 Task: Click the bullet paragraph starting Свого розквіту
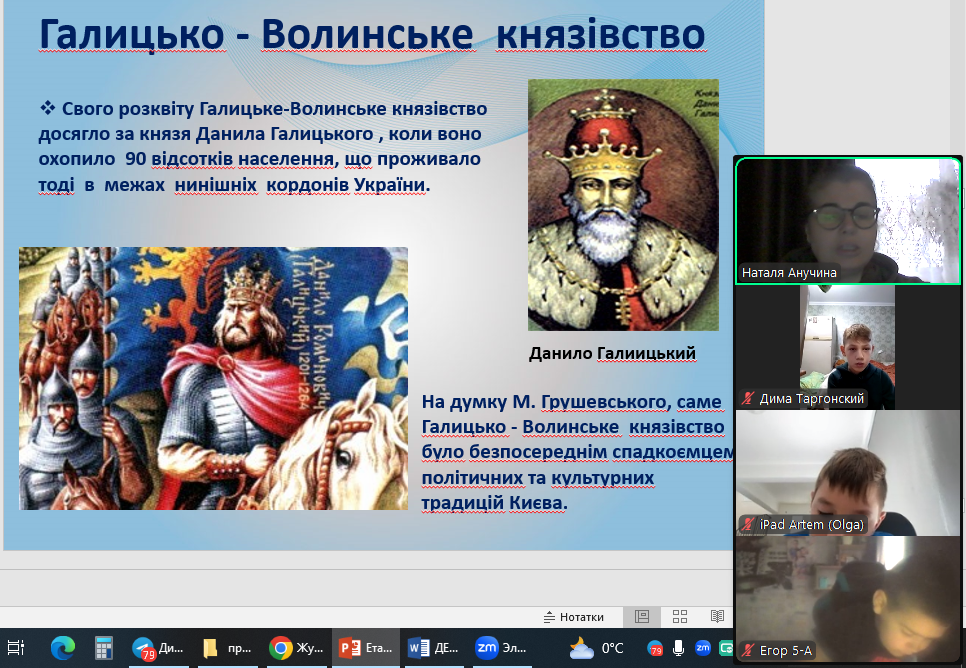coord(263,147)
